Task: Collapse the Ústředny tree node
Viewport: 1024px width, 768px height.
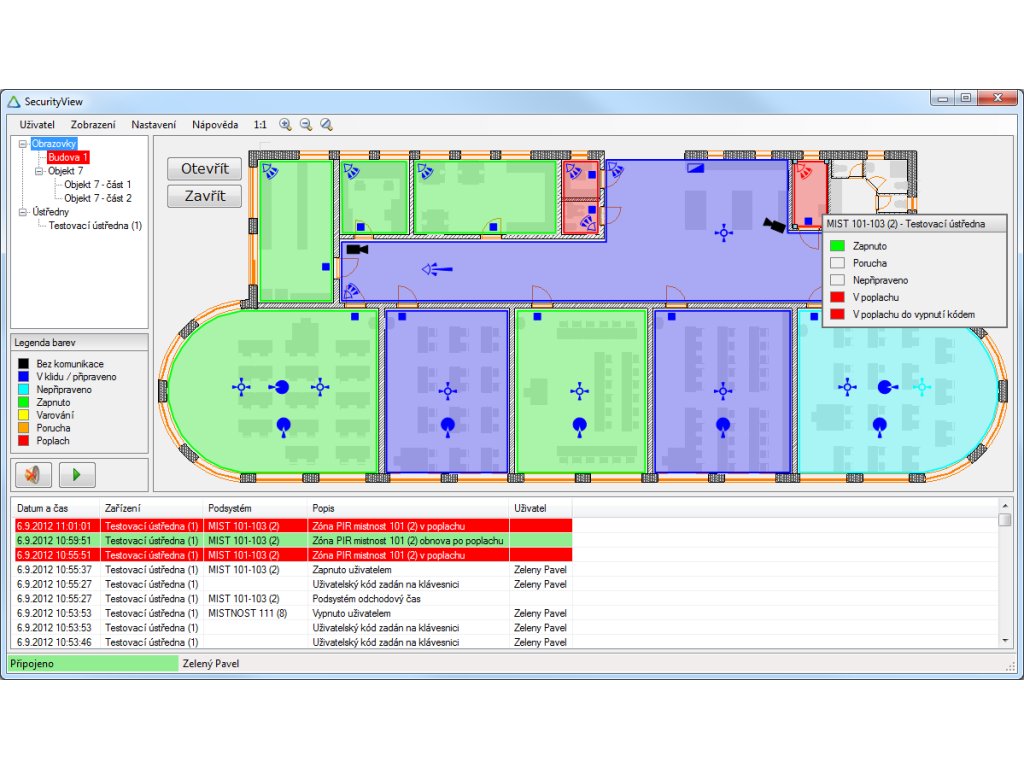Action: [23, 212]
